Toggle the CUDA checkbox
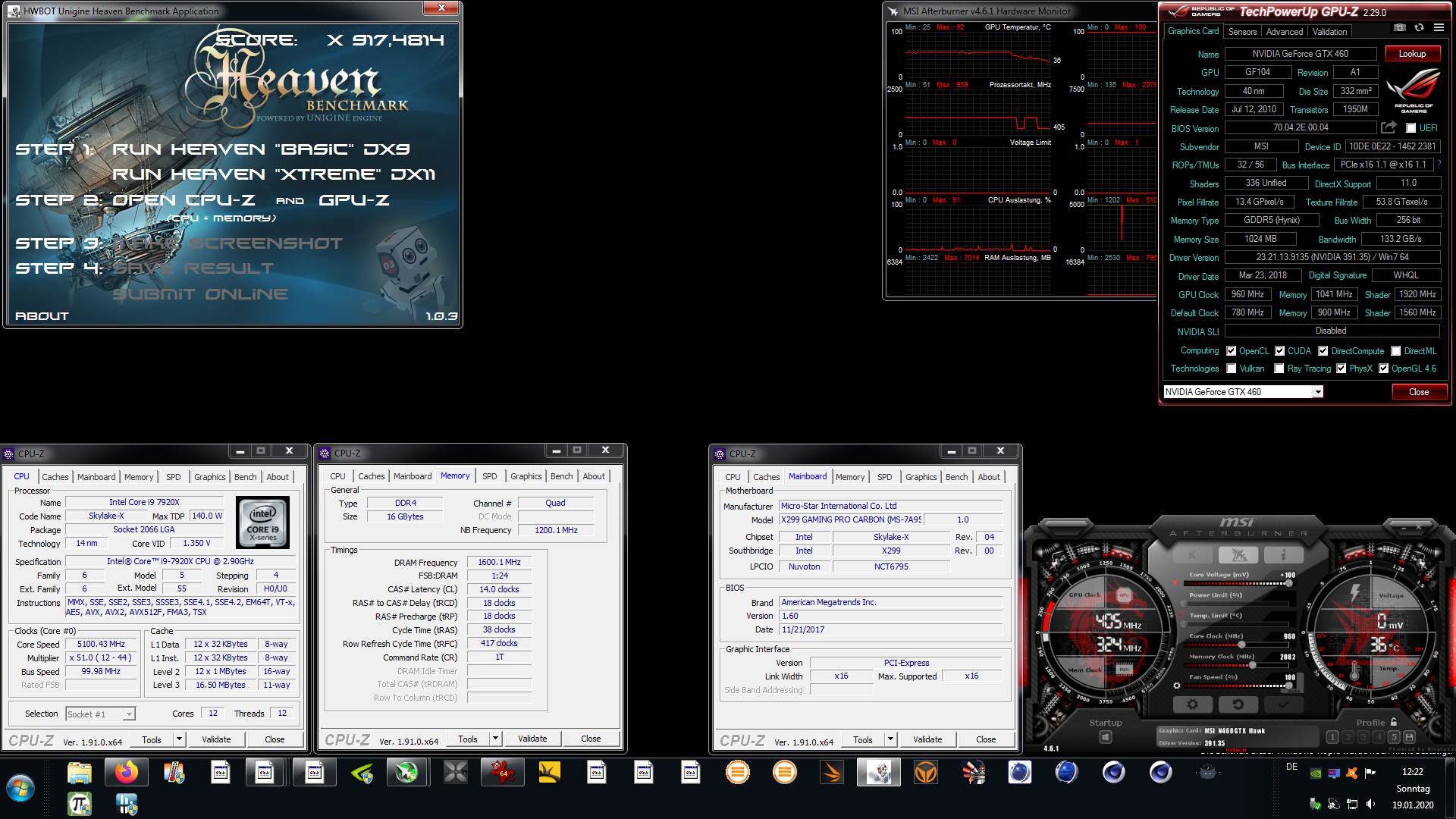 (1280, 350)
